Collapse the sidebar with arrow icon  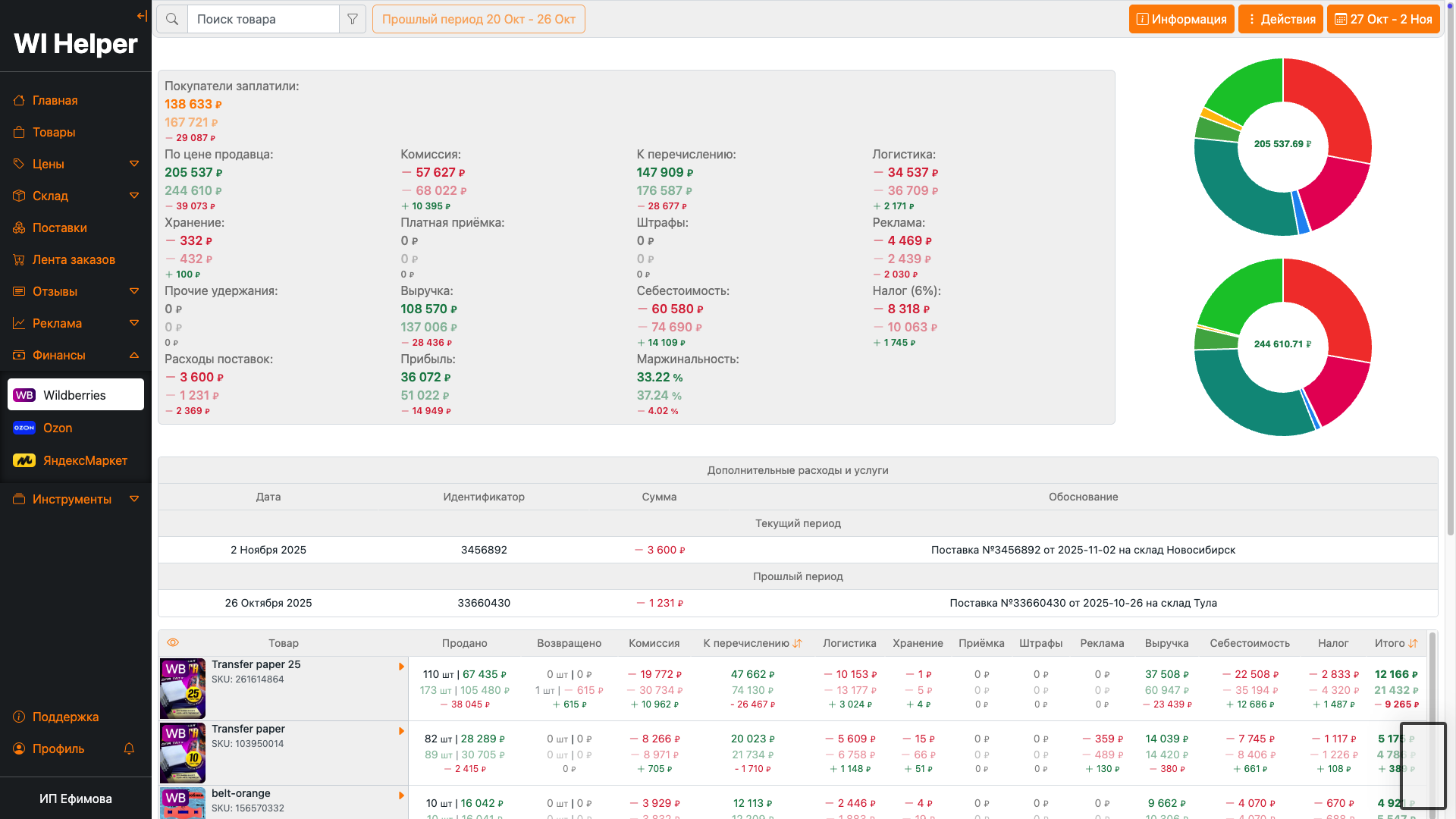142,16
